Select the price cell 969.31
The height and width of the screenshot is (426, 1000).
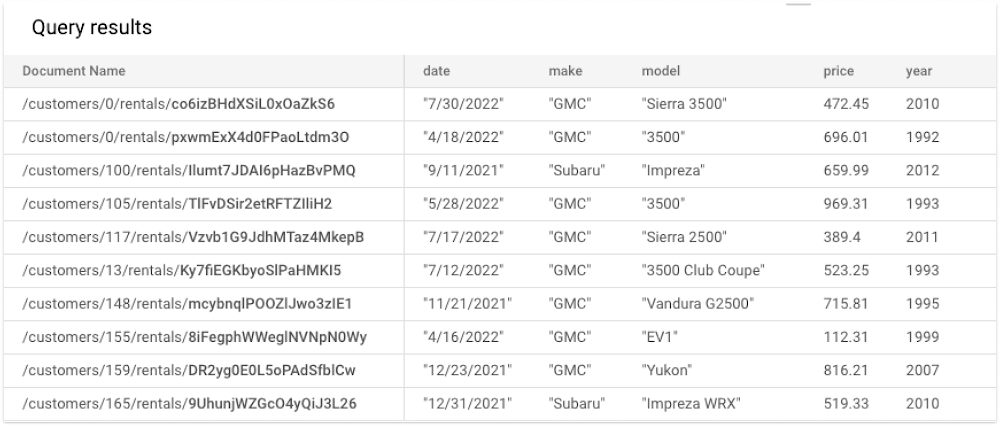[x=846, y=203]
